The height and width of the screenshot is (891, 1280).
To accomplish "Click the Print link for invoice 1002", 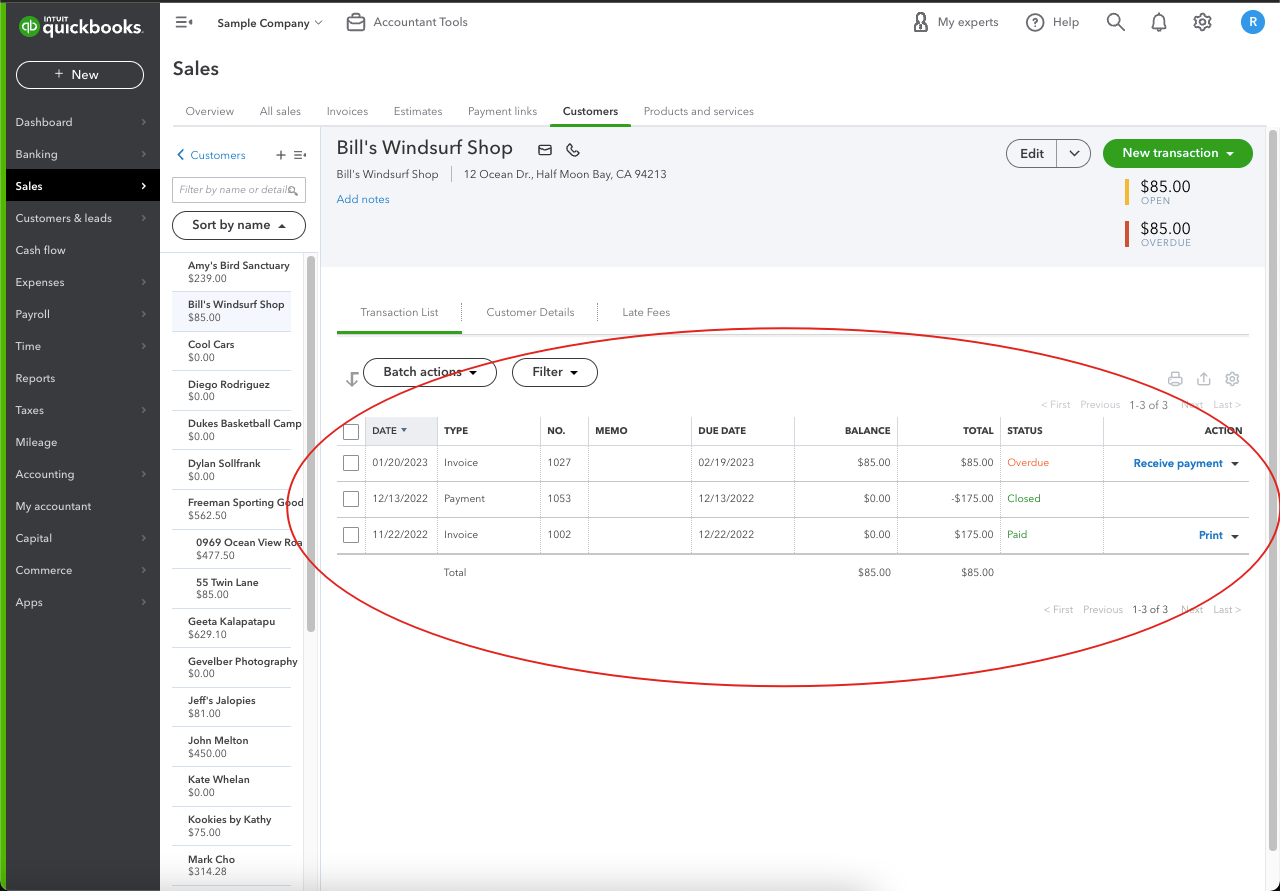I will (x=1210, y=535).
